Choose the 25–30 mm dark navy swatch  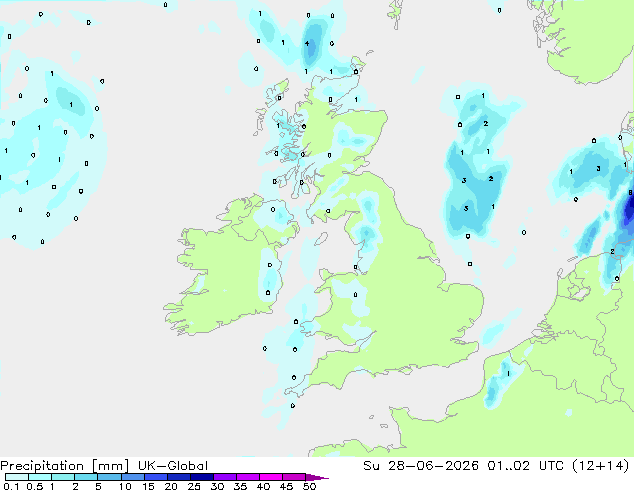point(201,477)
